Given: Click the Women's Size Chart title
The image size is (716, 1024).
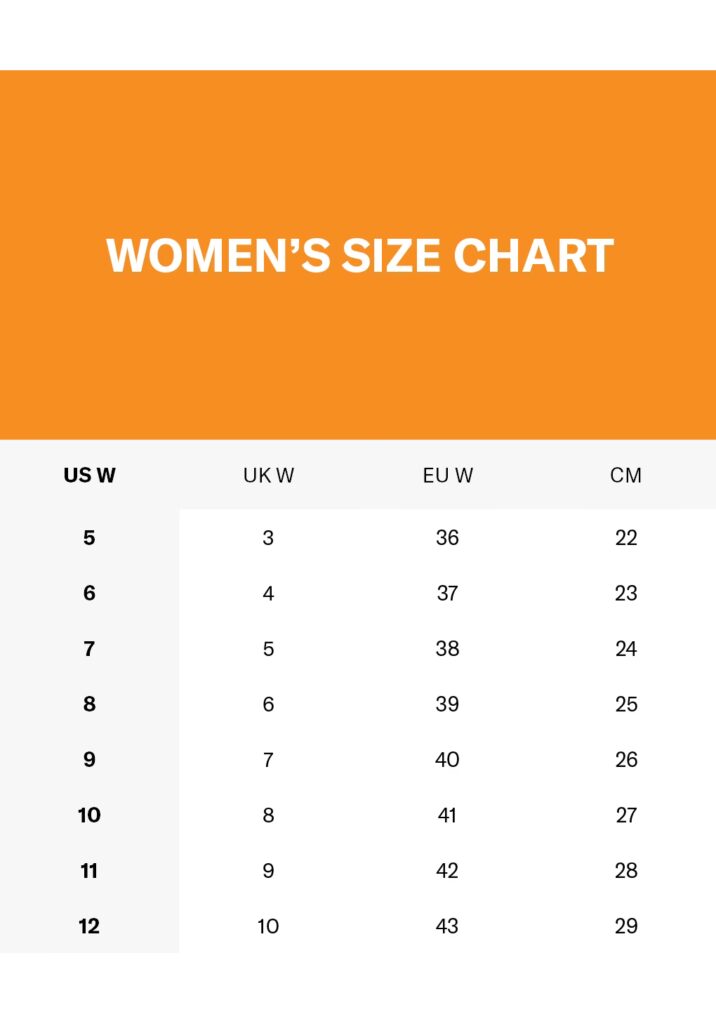Looking at the screenshot, I should [x=359, y=256].
